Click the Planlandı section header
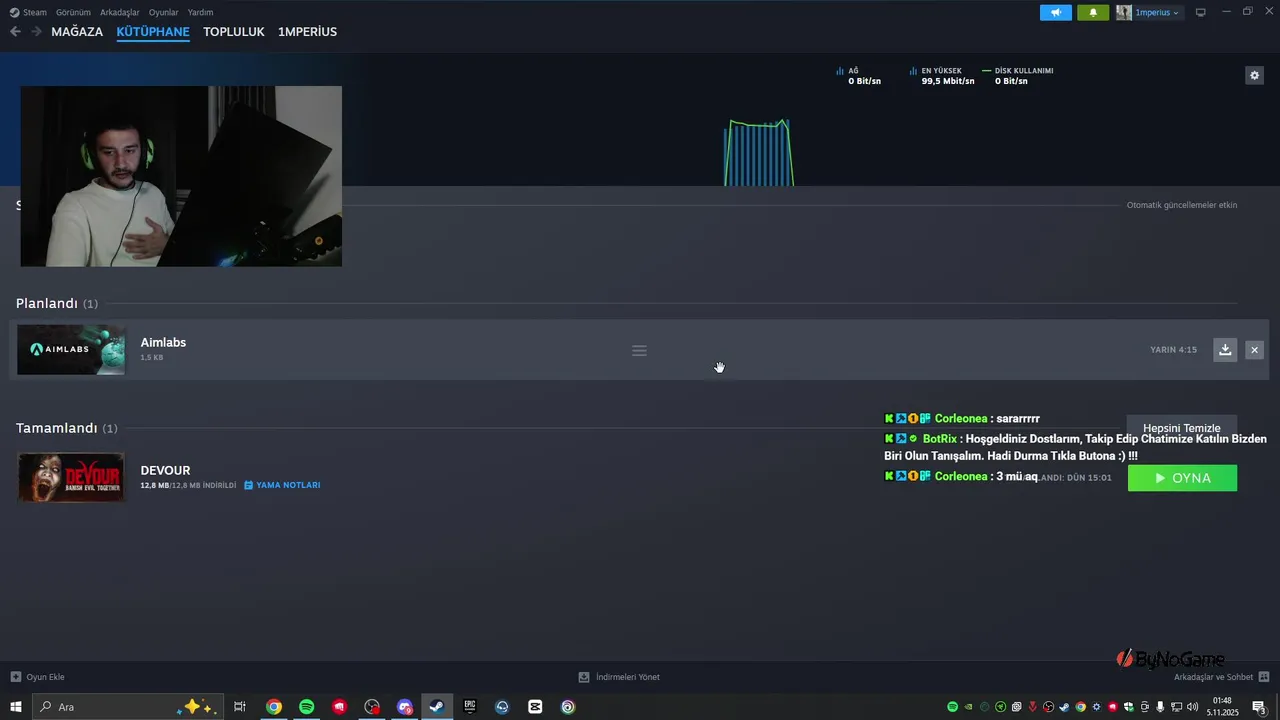The height and width of the screenshot is (720, 1280). coord(56,303)
